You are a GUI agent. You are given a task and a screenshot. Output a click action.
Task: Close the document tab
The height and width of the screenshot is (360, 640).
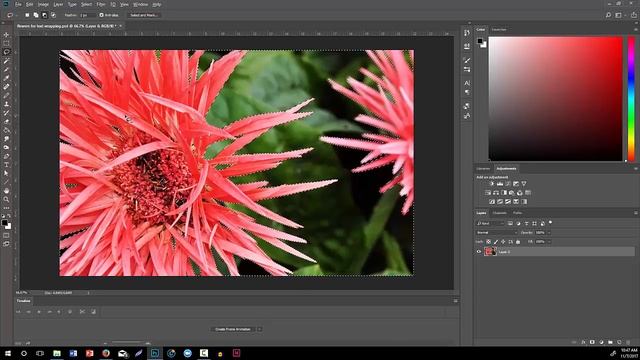click(x=120, y=26)
